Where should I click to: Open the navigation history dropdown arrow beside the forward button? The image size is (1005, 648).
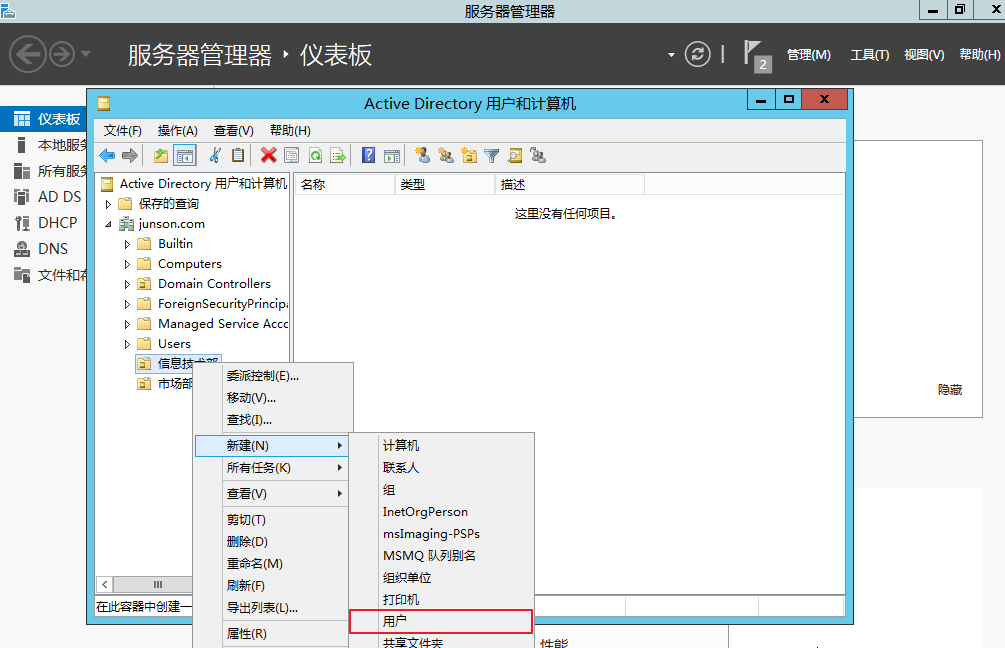pyautogui.click(x=86, y=54)
